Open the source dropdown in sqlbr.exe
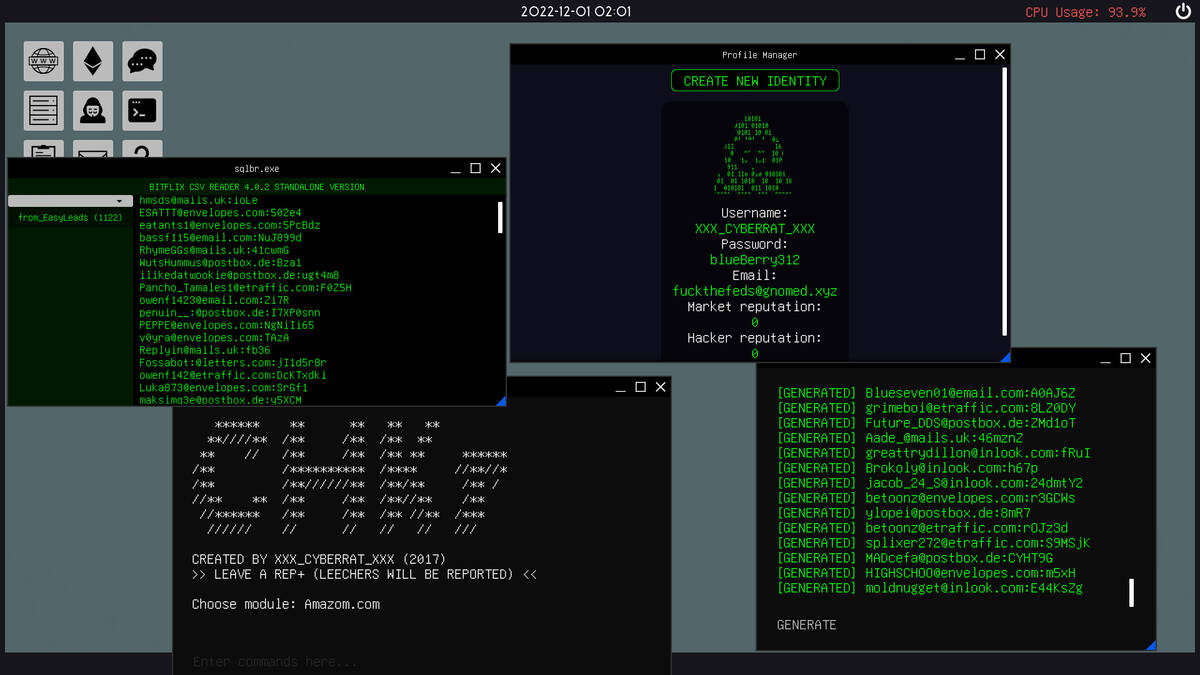The height and width of the screenshot is (675, 1200). click(71, 201)
